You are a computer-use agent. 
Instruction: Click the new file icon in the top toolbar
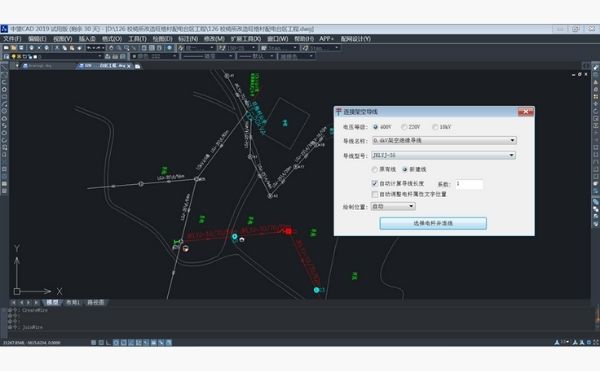tap(7, 48)
